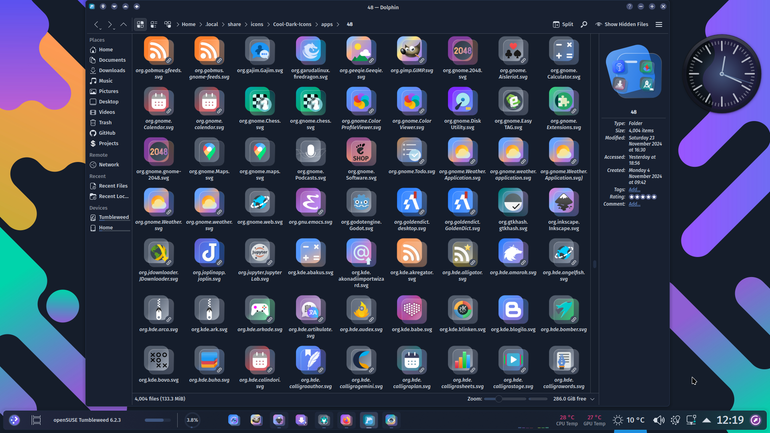Navigate to Cool-Dark-Icons in breadcrumb
770x433 pixels.
pyautogui.click(x=292, y=24)
